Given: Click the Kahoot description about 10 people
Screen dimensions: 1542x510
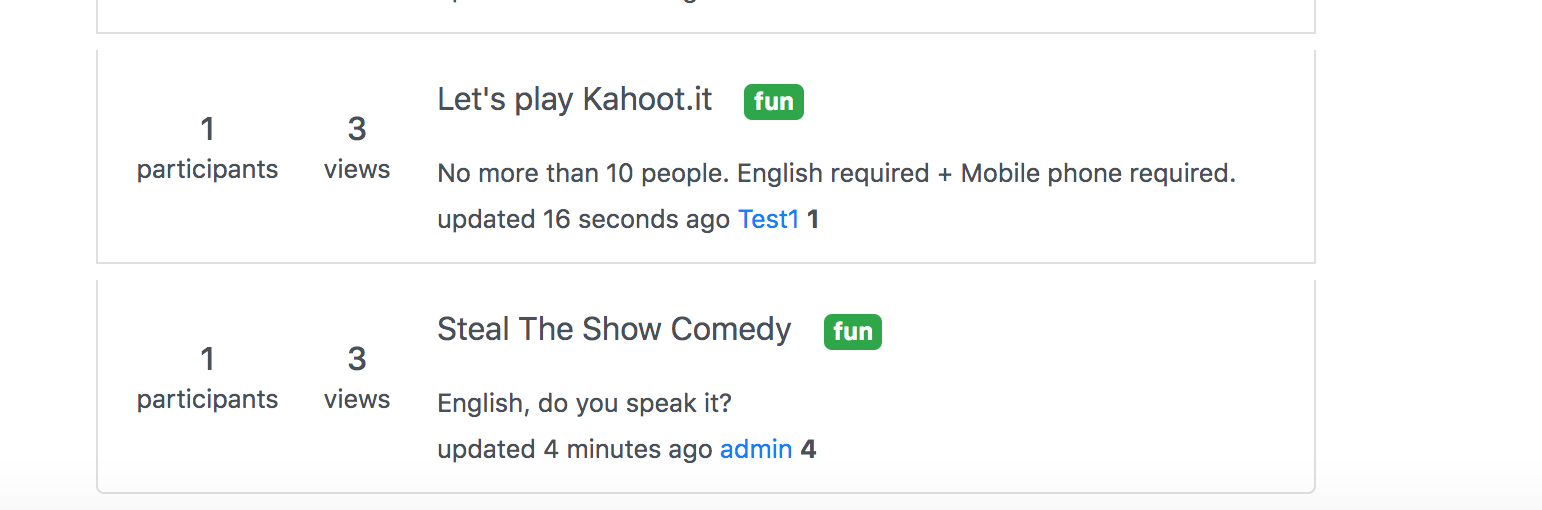Looking at the screenshot, I should (x=836, y=174).
